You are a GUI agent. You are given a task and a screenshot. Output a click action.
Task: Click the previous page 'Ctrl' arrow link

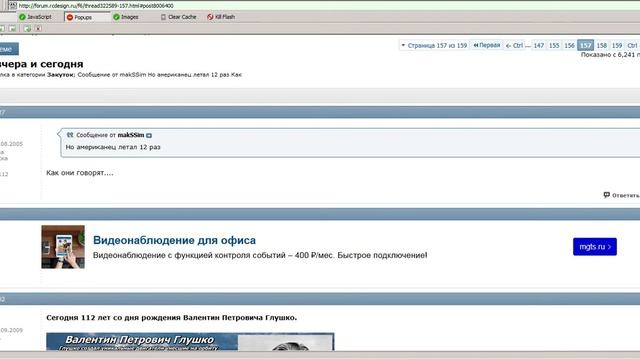514,45
